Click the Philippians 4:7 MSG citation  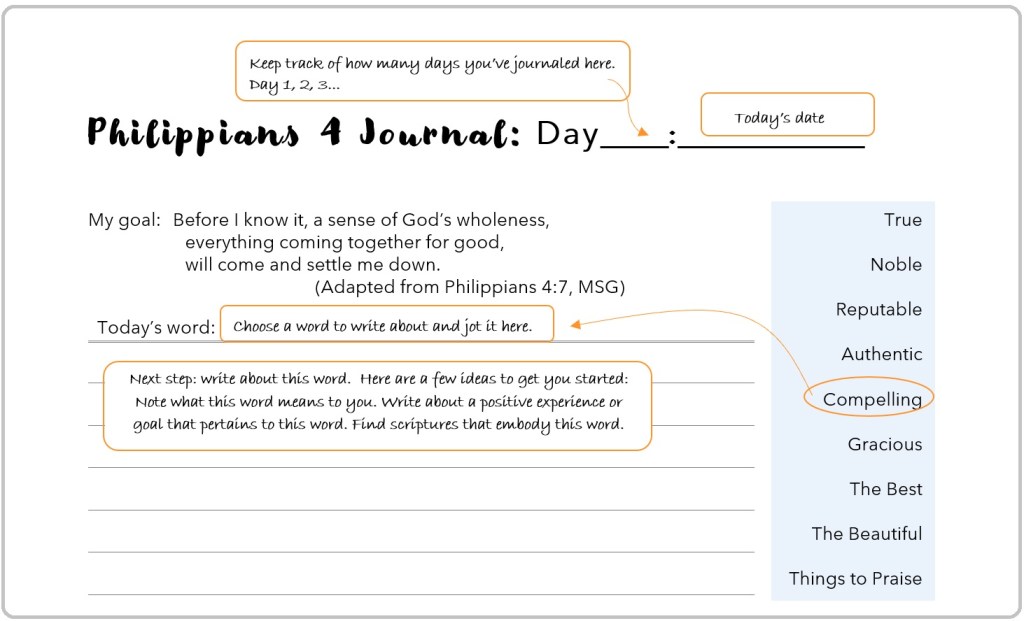(469, 288)
